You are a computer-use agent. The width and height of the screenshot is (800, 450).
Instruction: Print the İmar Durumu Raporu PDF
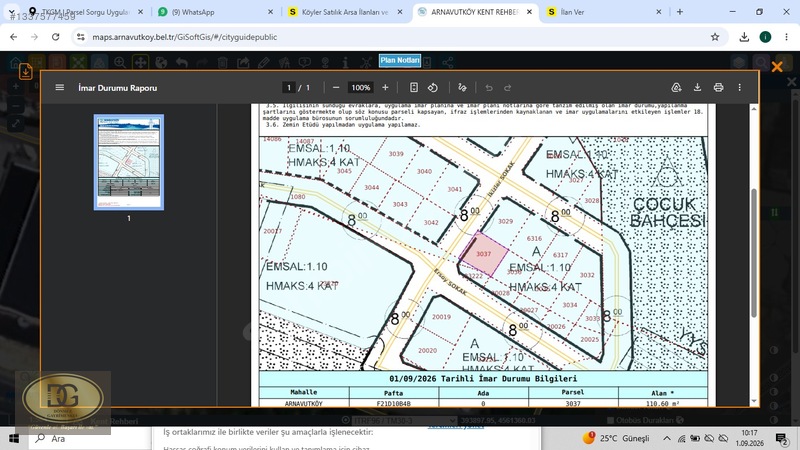(x=718, y=88)
